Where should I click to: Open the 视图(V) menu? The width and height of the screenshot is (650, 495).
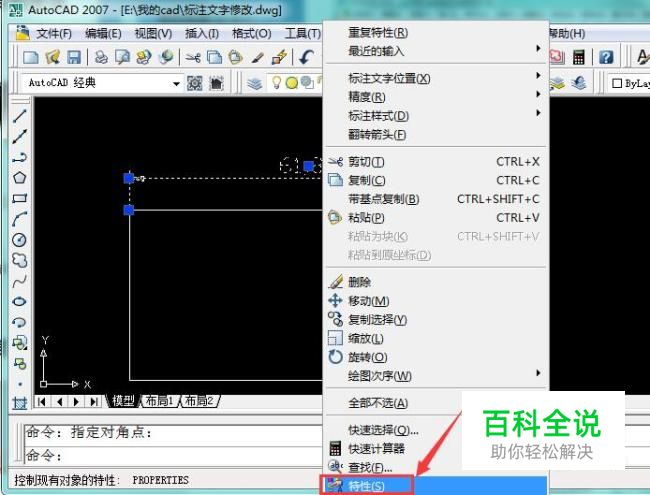[153, 33]
